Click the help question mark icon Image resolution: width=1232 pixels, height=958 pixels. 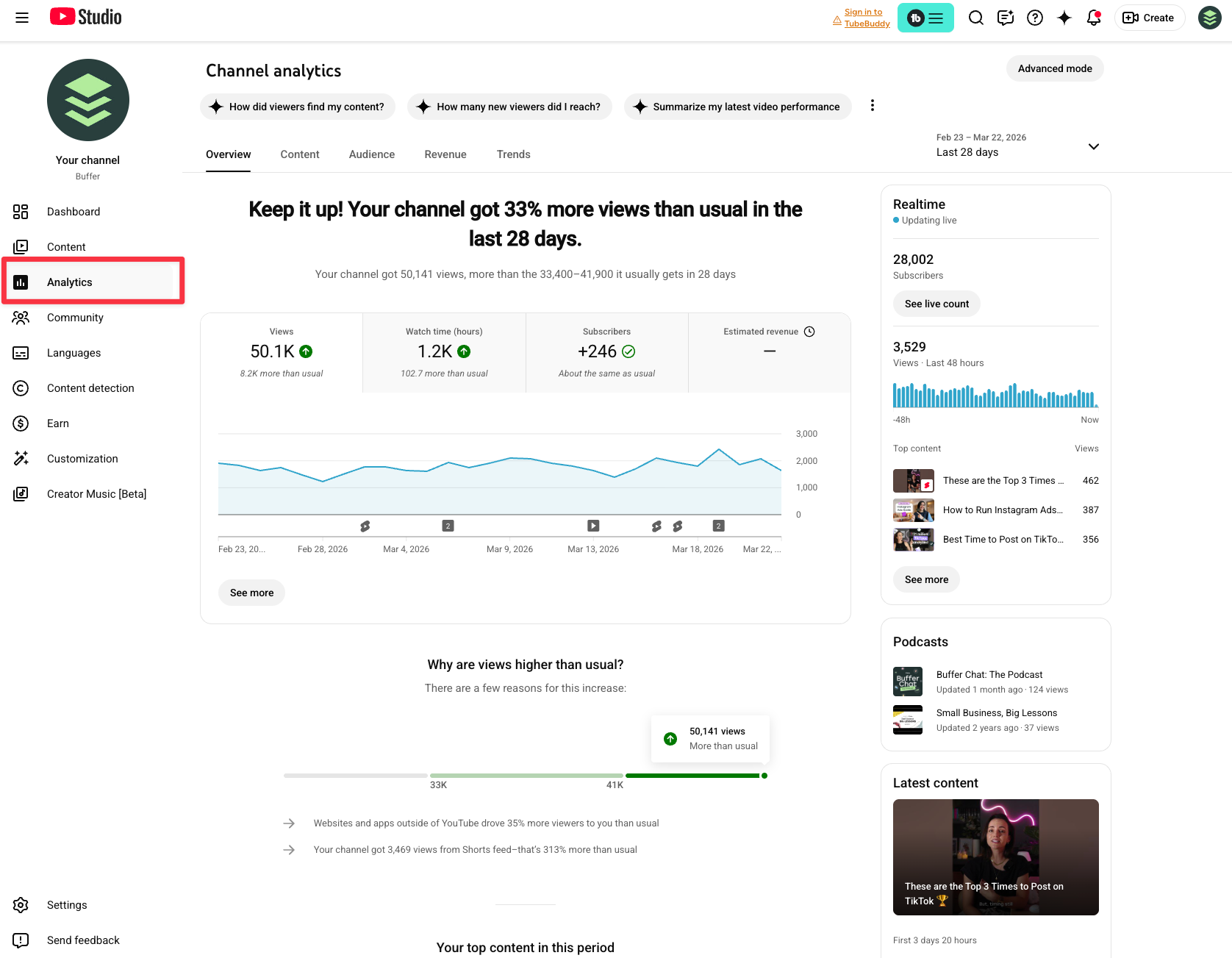1035,18
